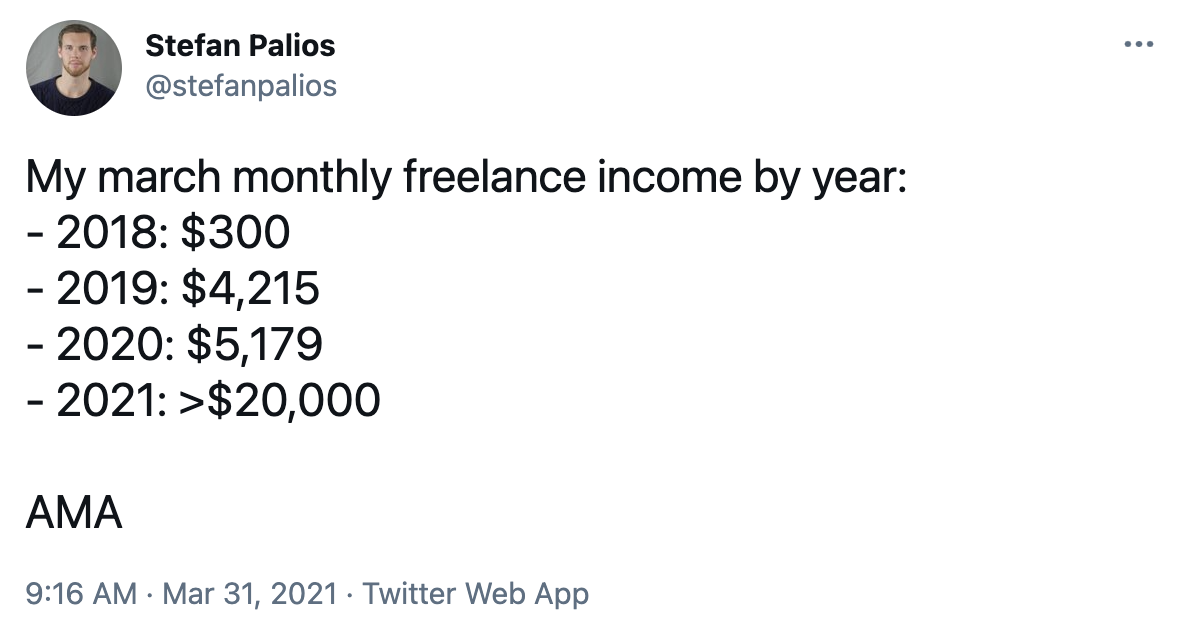Click the word "freelance" in the tweet
The width and height of the screenshot is (1186, 628).
tap(494, 177)
